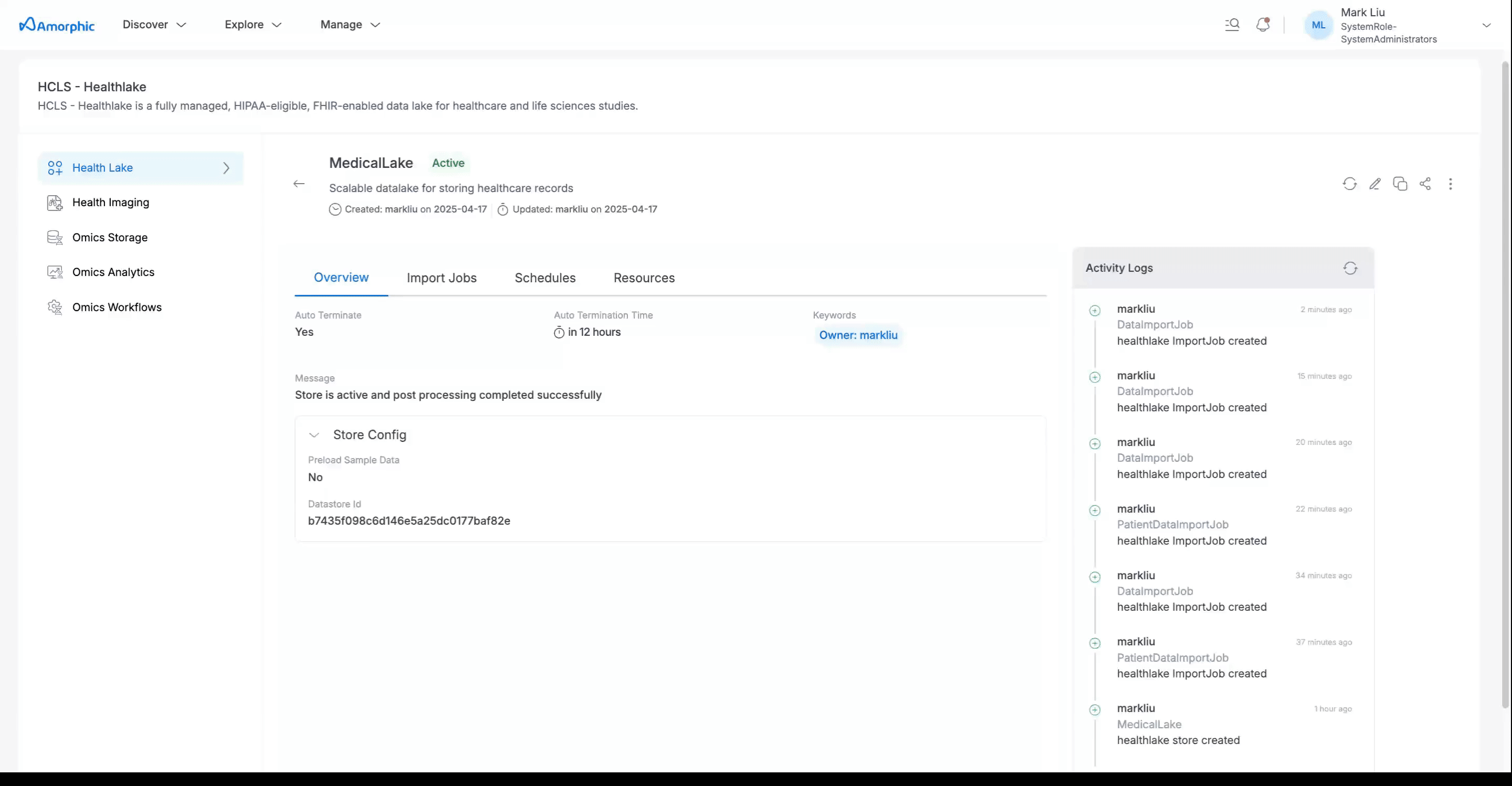Click the 22 minutes ago log plus icon

tap(1095, 511)
